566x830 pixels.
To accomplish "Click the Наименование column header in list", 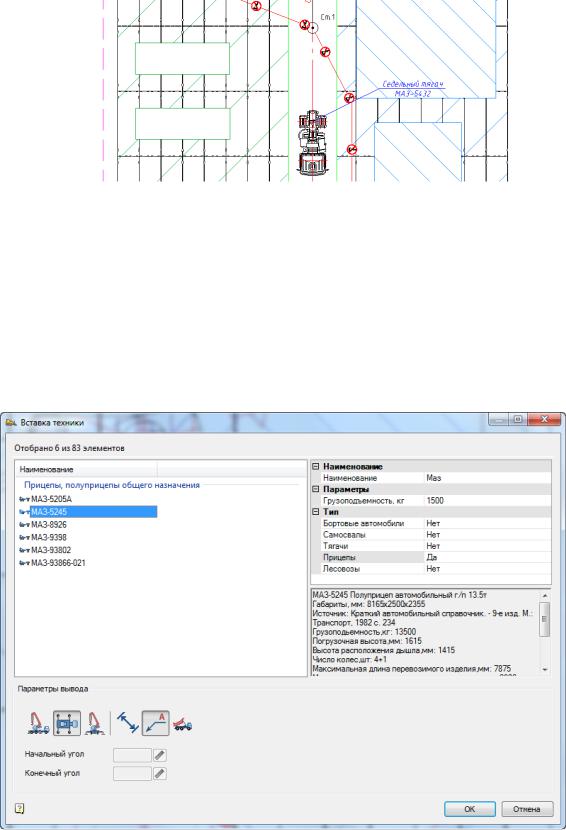I will coord(87,470).
